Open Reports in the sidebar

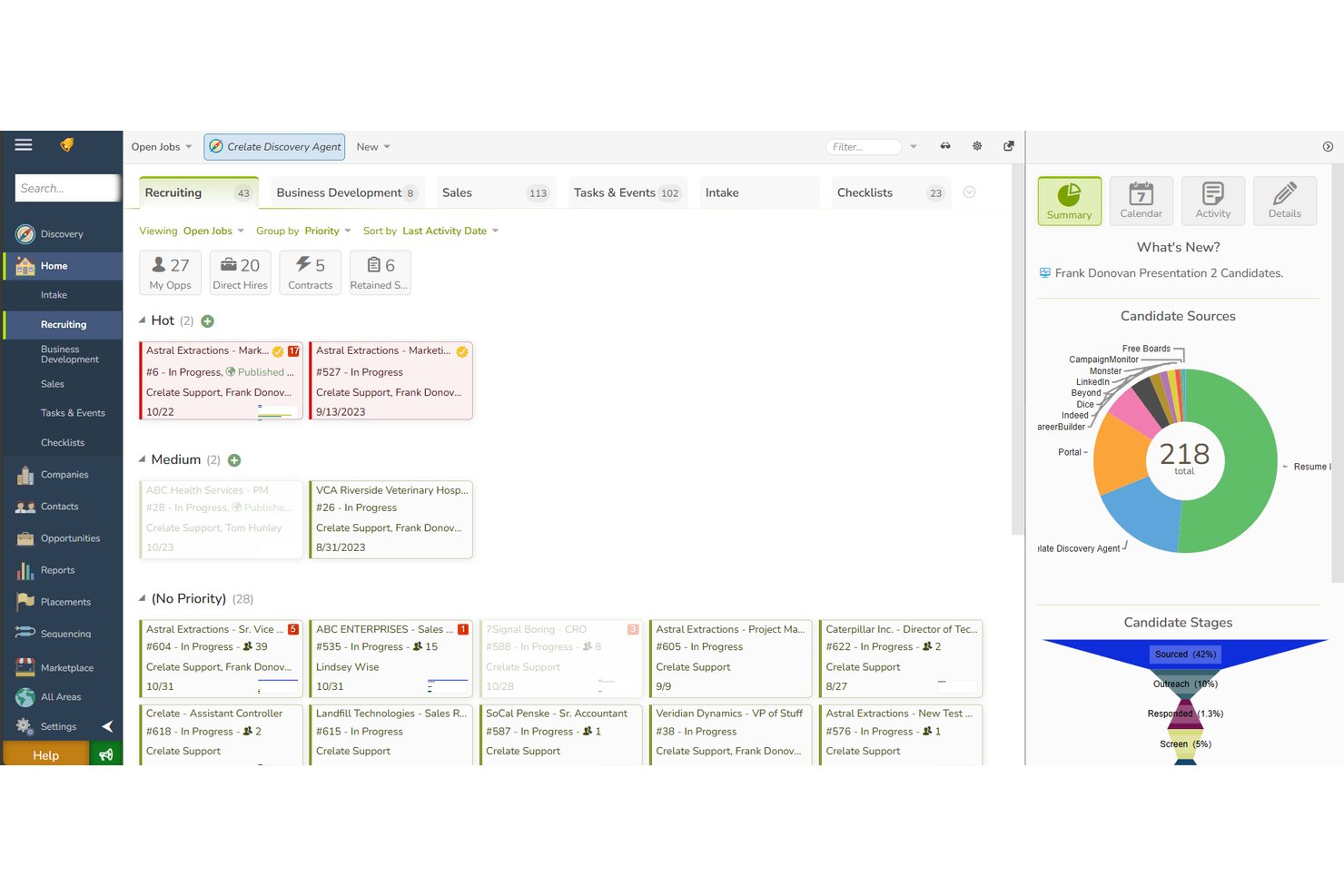pyautogui.click(x=62, y=570)
